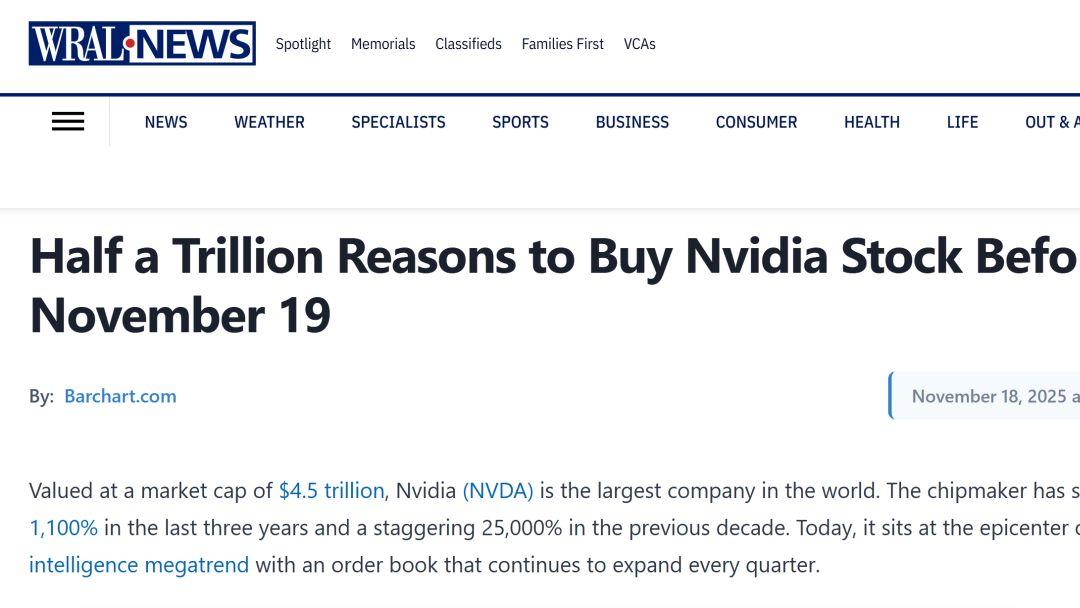The image size is (1080, 608).
Task: Select the Sports menu item
Action: pyautogui.click(x=520, y=122)
